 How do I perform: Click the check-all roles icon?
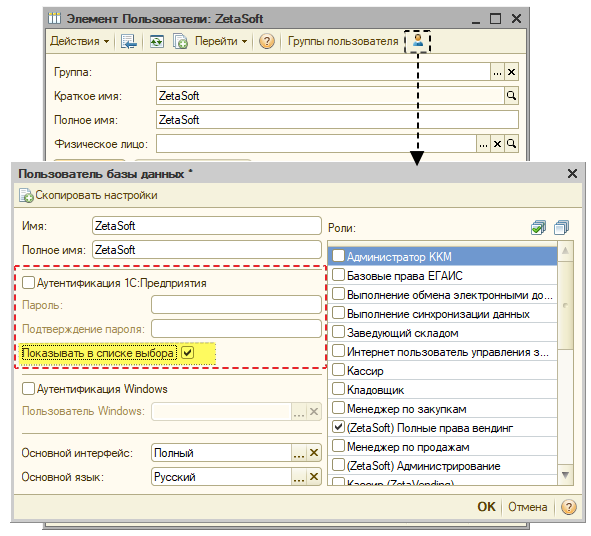(538, 227)
